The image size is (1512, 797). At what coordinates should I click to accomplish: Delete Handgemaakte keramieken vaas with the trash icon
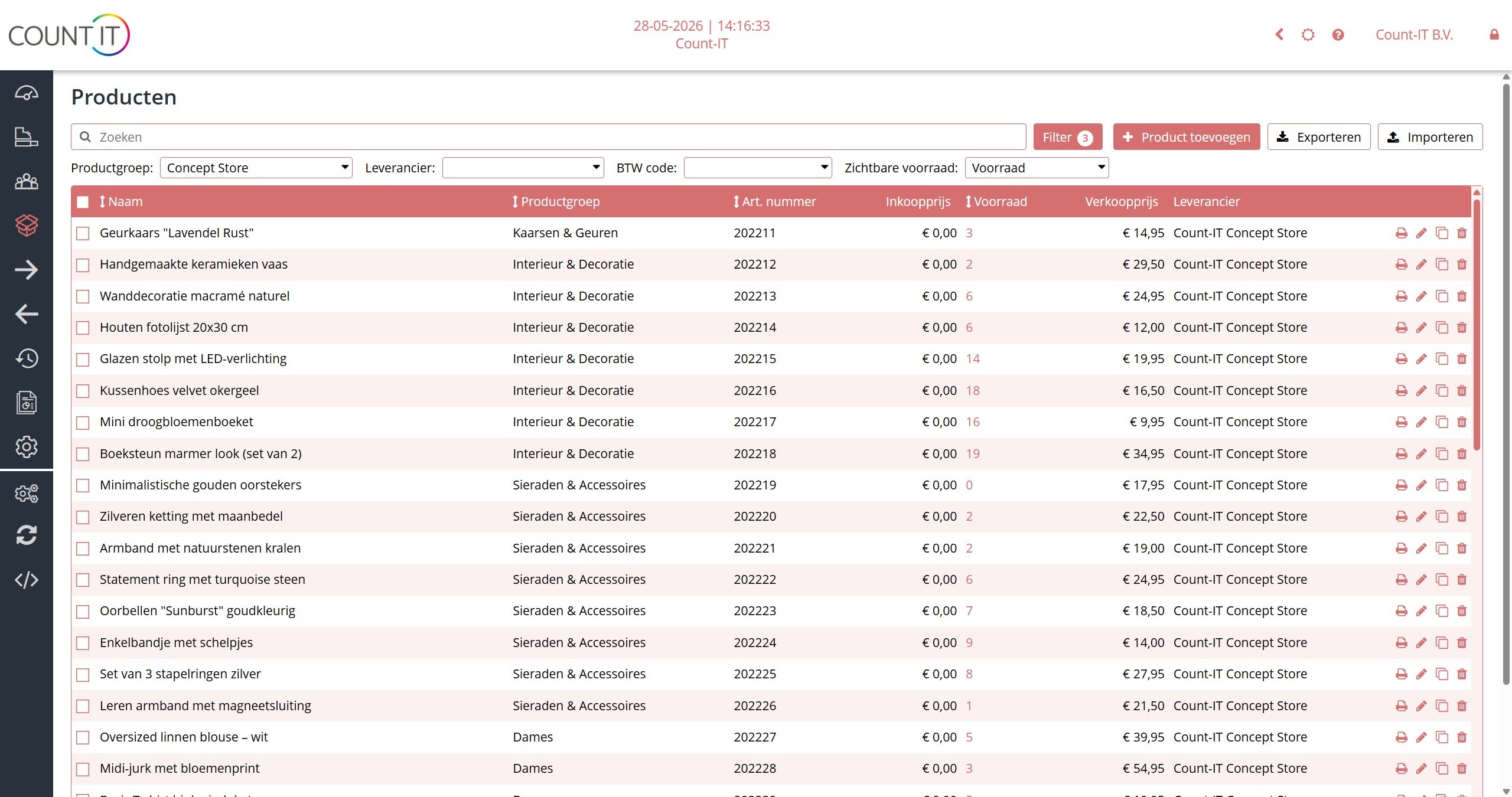coord(1462,264)
